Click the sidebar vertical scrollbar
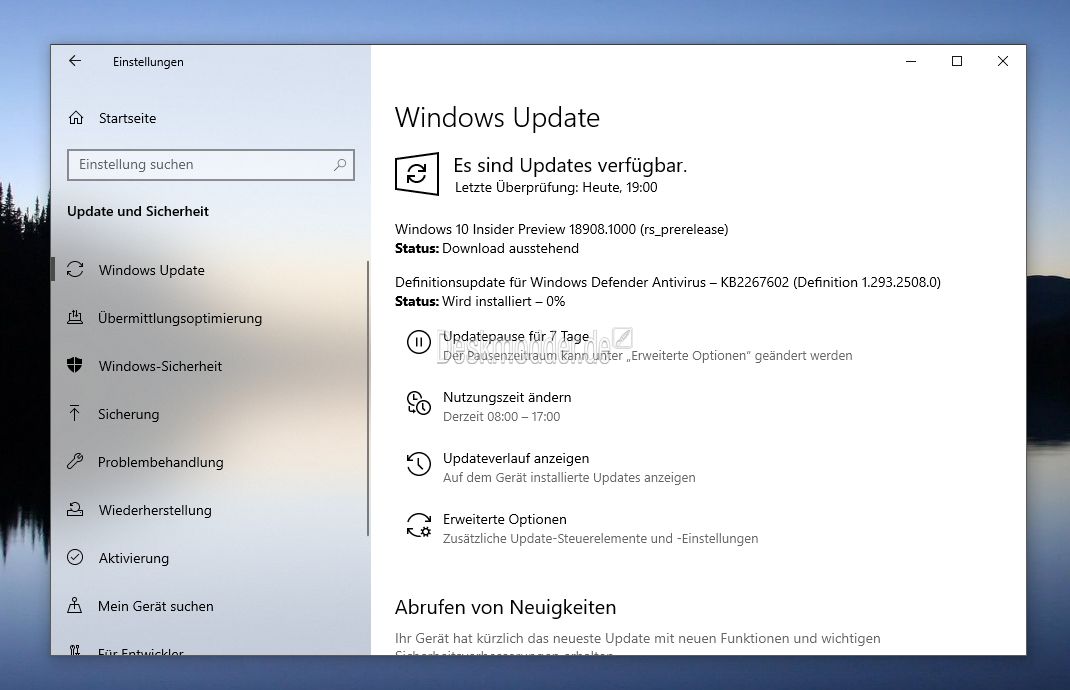This screenshot has width=1070, height=690. coord(368,398)
